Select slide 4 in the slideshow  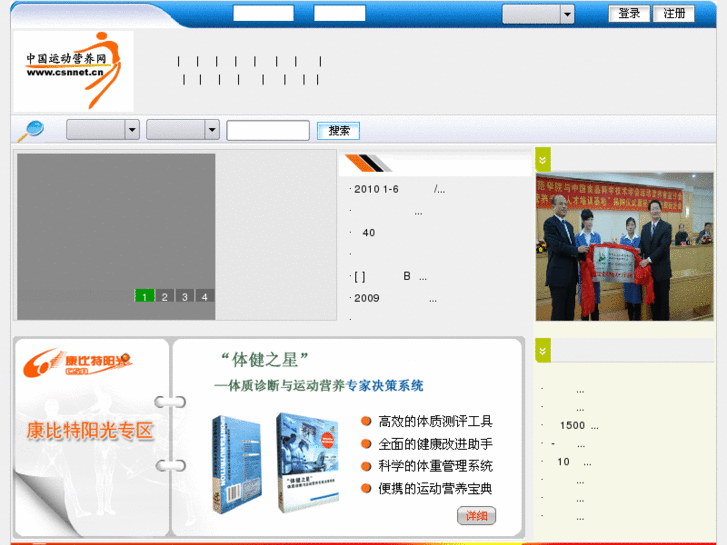coord(204,296)
